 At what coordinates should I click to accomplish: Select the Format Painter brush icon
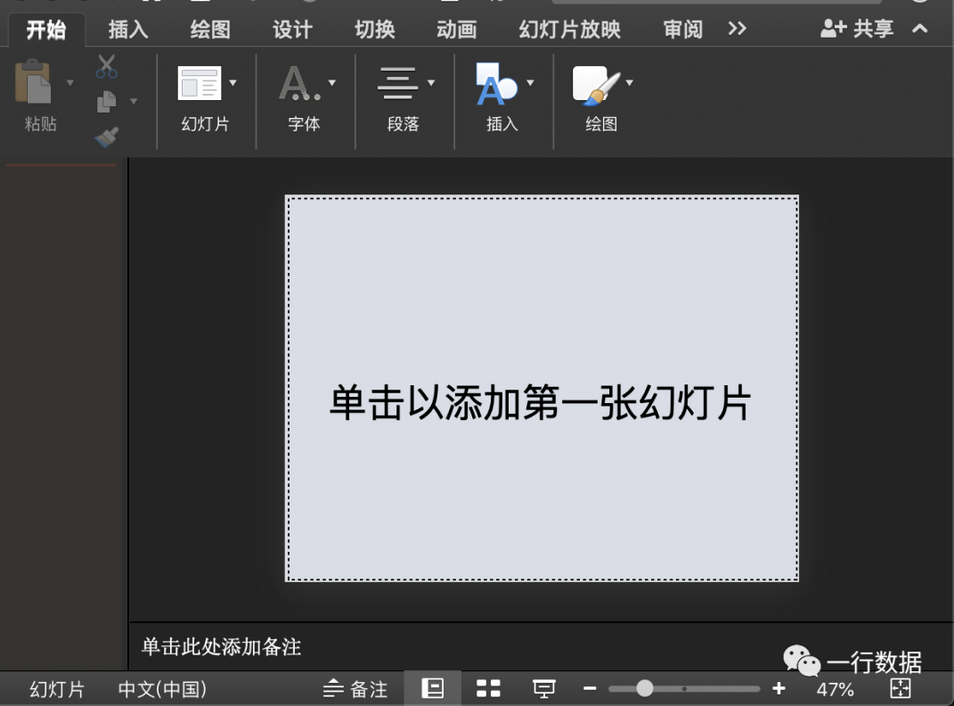106,137
